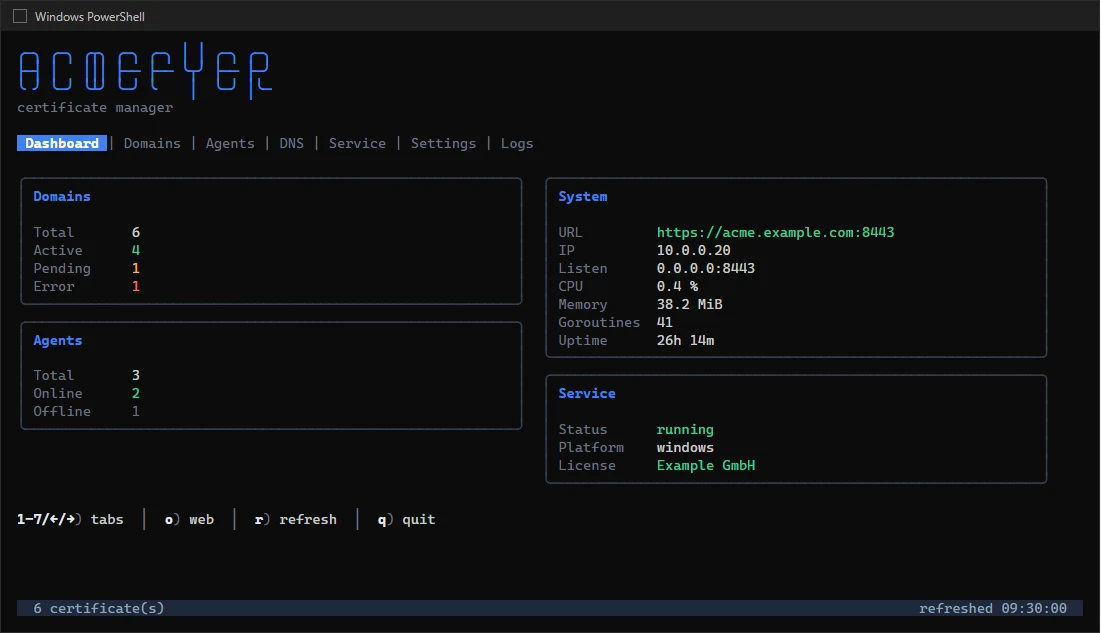Click the '1-7/←/→) tabs' hint
The width and height of the screenshot is (1101, 633).
pyautogui.click(x=70, y=520)
